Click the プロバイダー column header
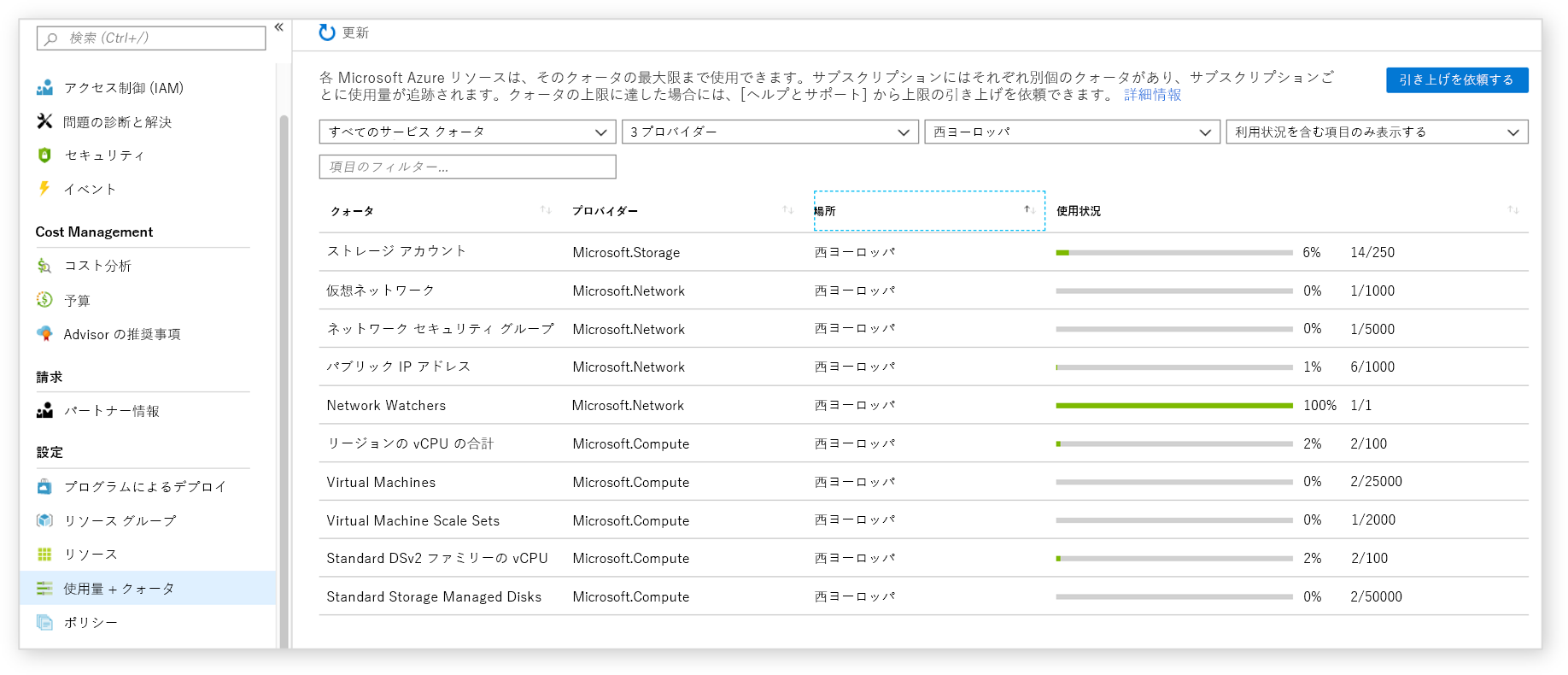 pos(606,211)
